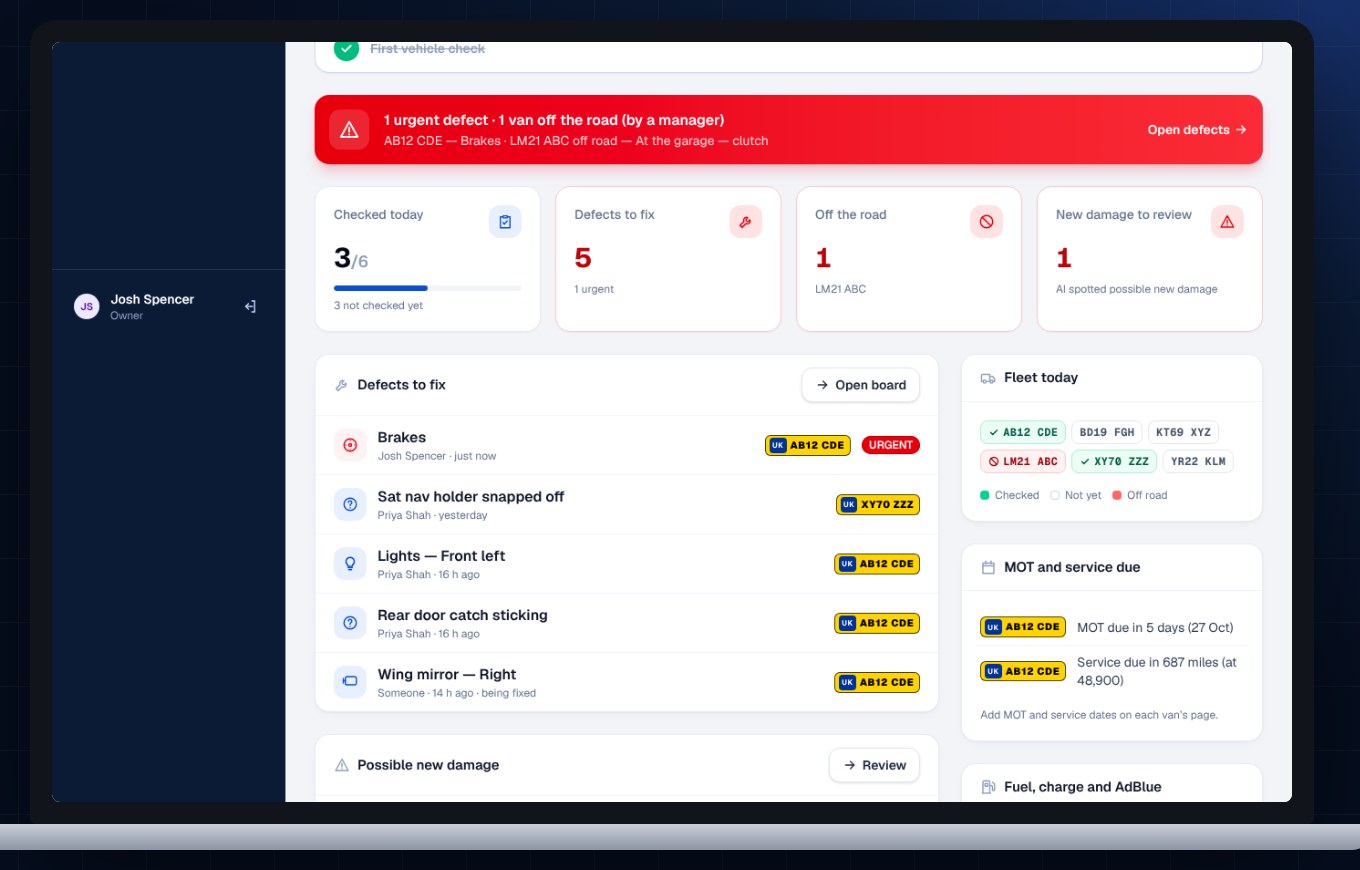Screen dimensions: 1360x870
Task: Select off-road LM21 ABC chip in Fleet today
Action: pyautogui.click(x=1023, y=462)
